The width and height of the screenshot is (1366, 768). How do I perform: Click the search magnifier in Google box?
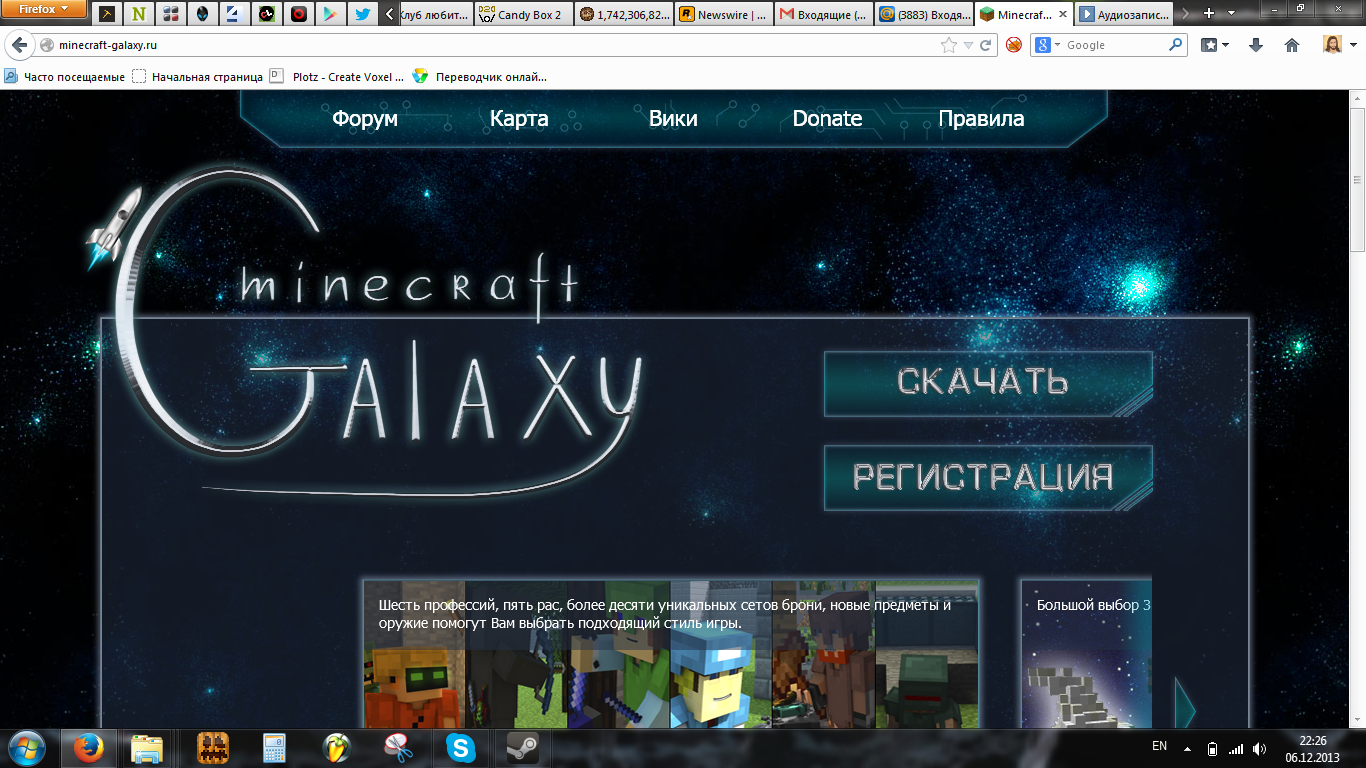1175,45
